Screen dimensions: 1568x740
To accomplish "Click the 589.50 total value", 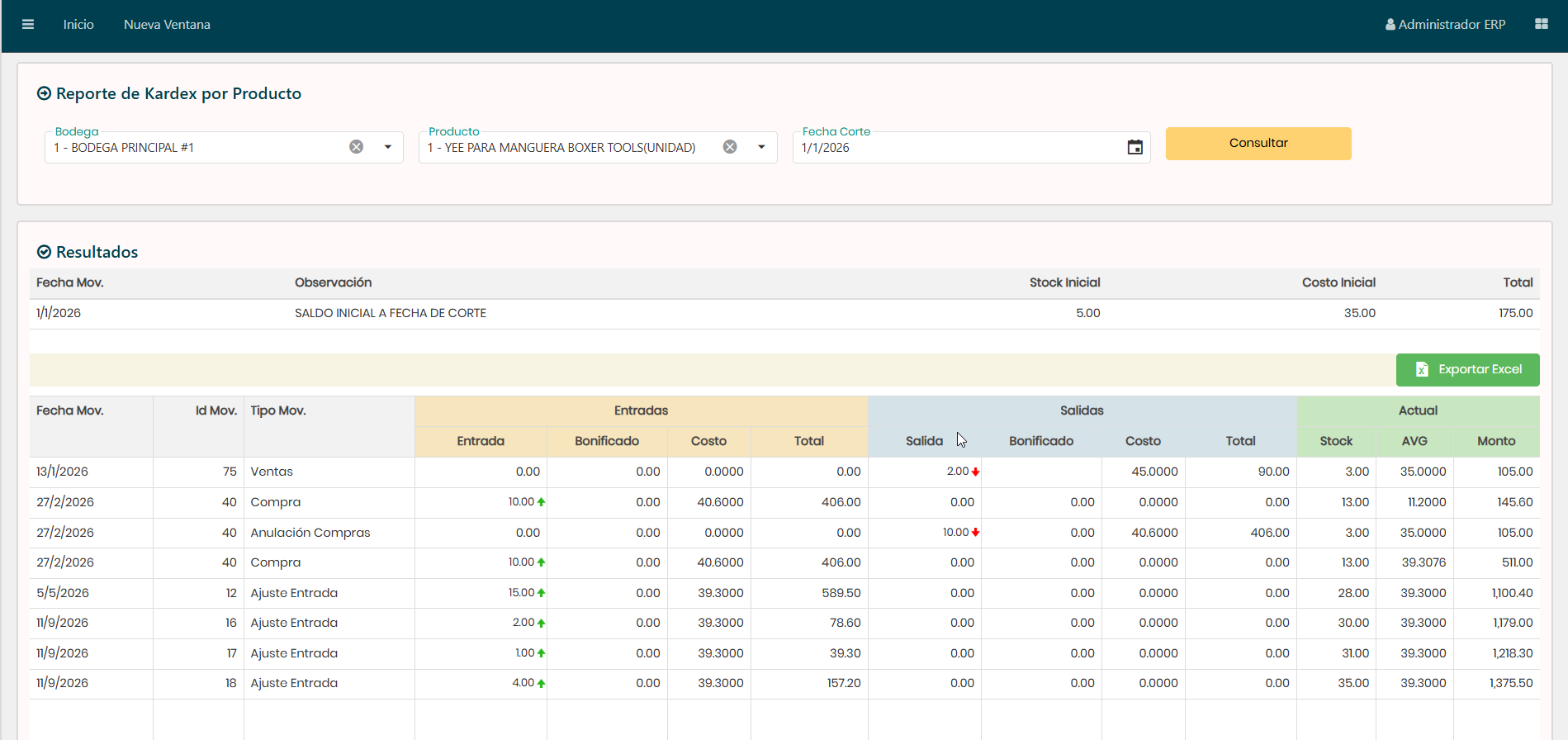I will tap(841, 593).
